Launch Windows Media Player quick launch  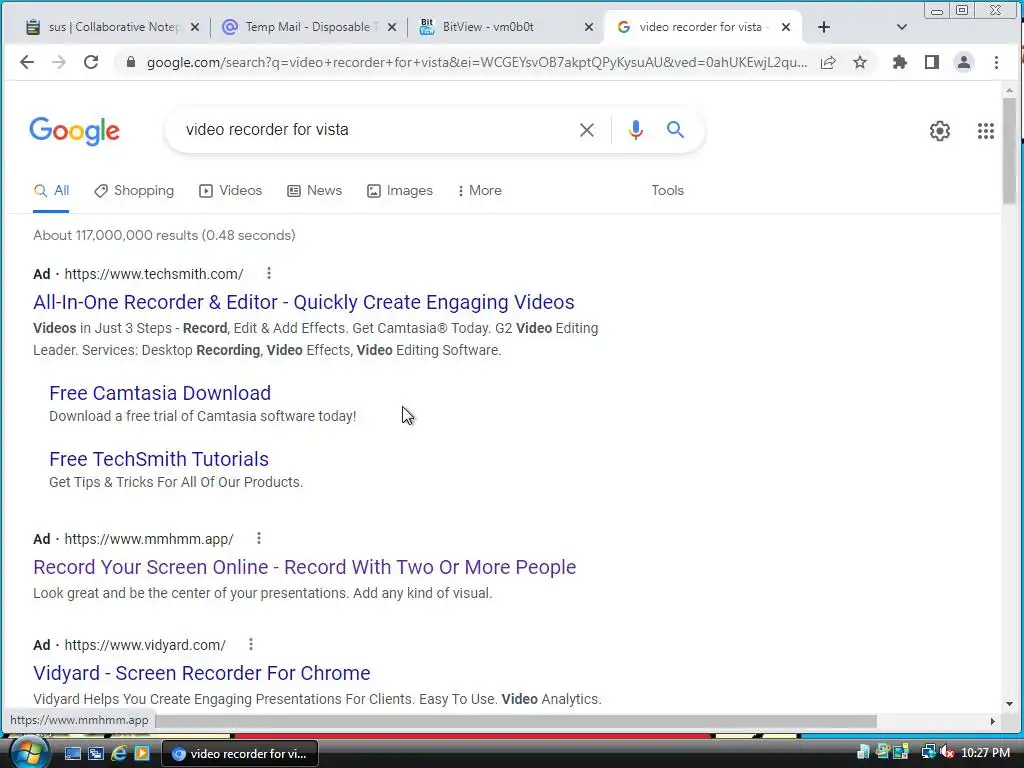(142, 753)
